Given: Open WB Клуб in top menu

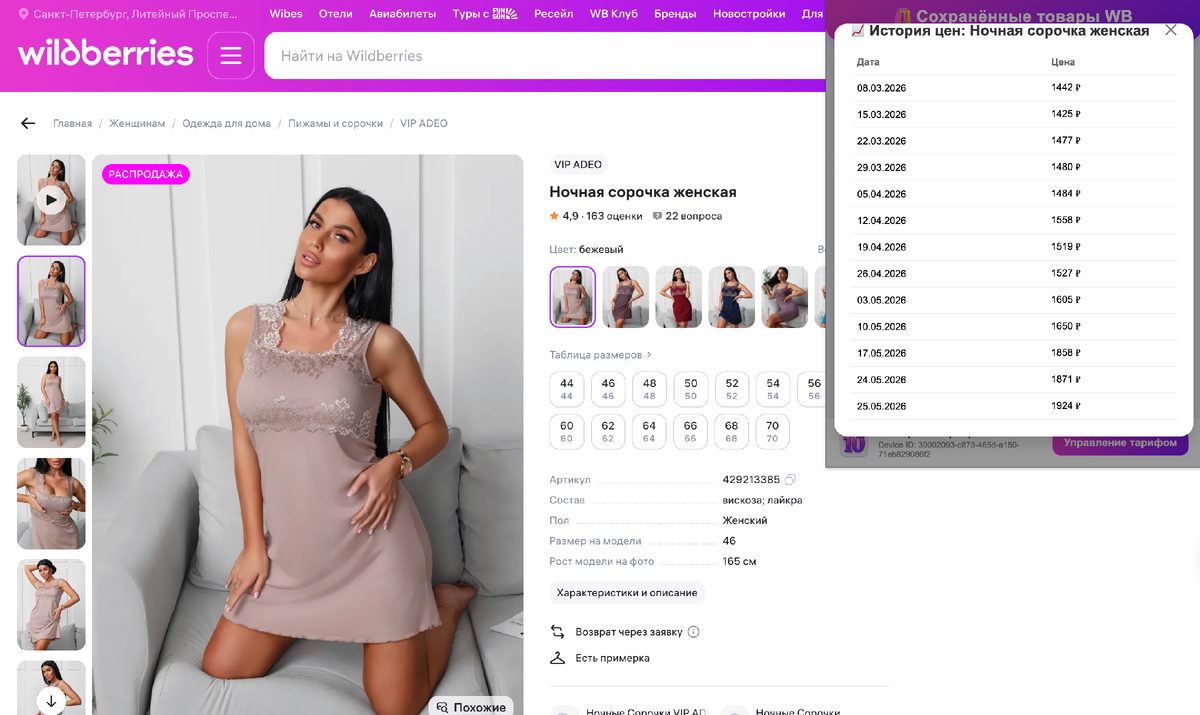Looking at the screenshot, I should [x=614, y=14].
